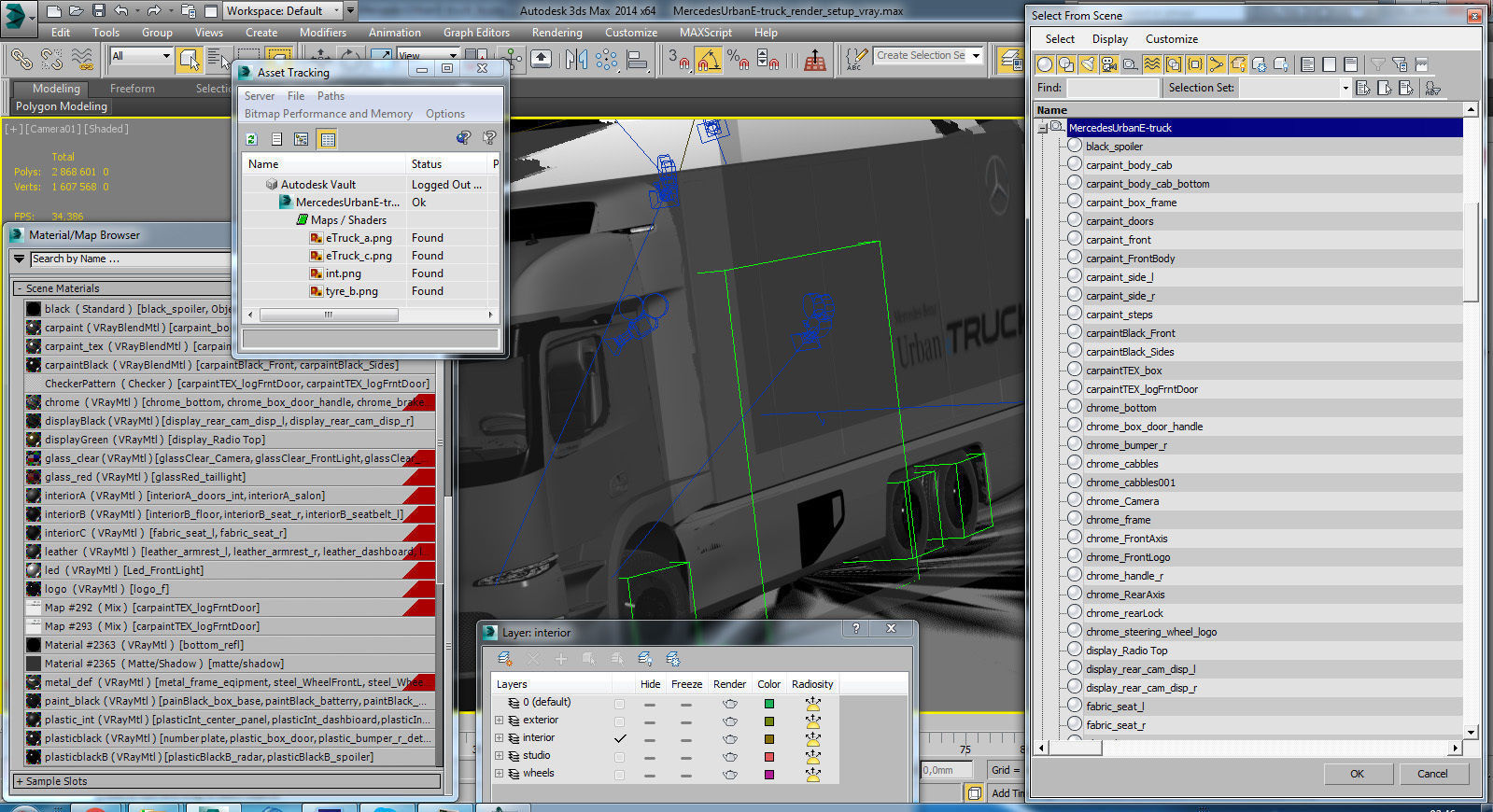Open the selection filter All dropdown
The width and height of the screenshot is (1493, 812).
click(x=142, y=56)
